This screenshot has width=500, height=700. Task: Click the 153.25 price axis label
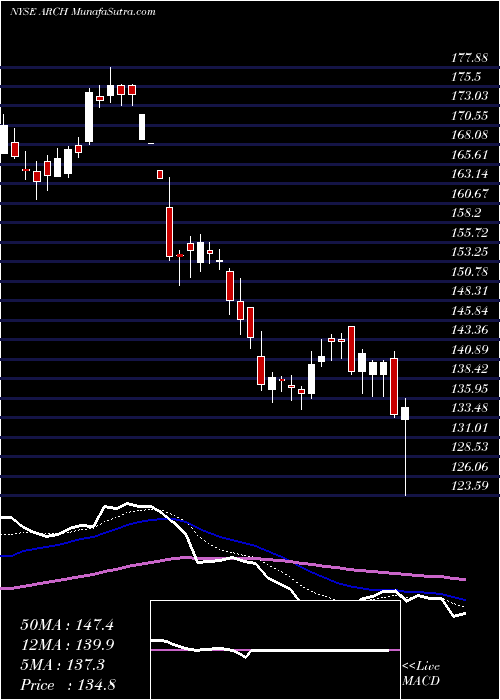point(471,252)
